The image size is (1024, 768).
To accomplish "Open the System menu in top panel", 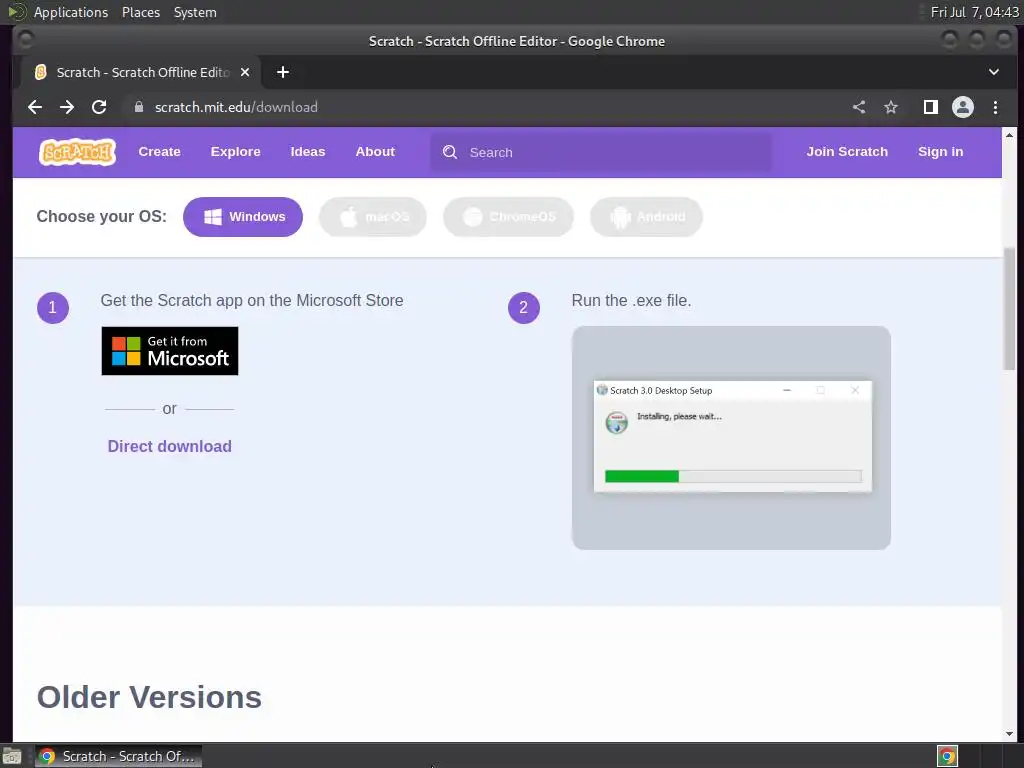I will coord(195,12).
